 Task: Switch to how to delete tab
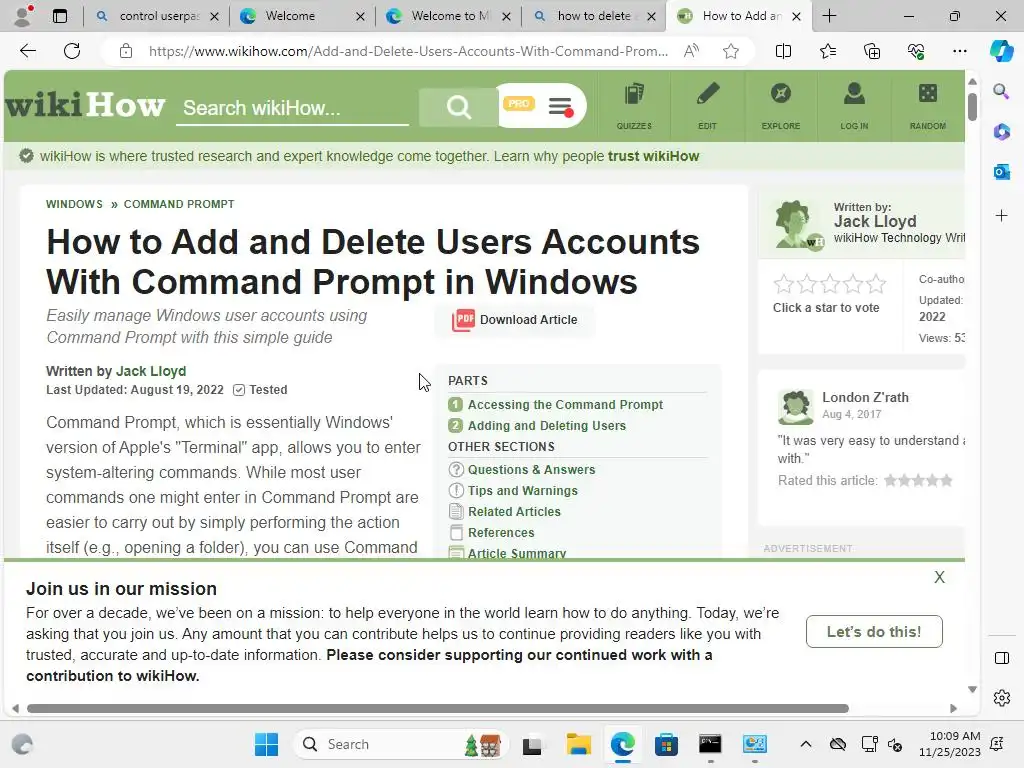coord(594,16)
